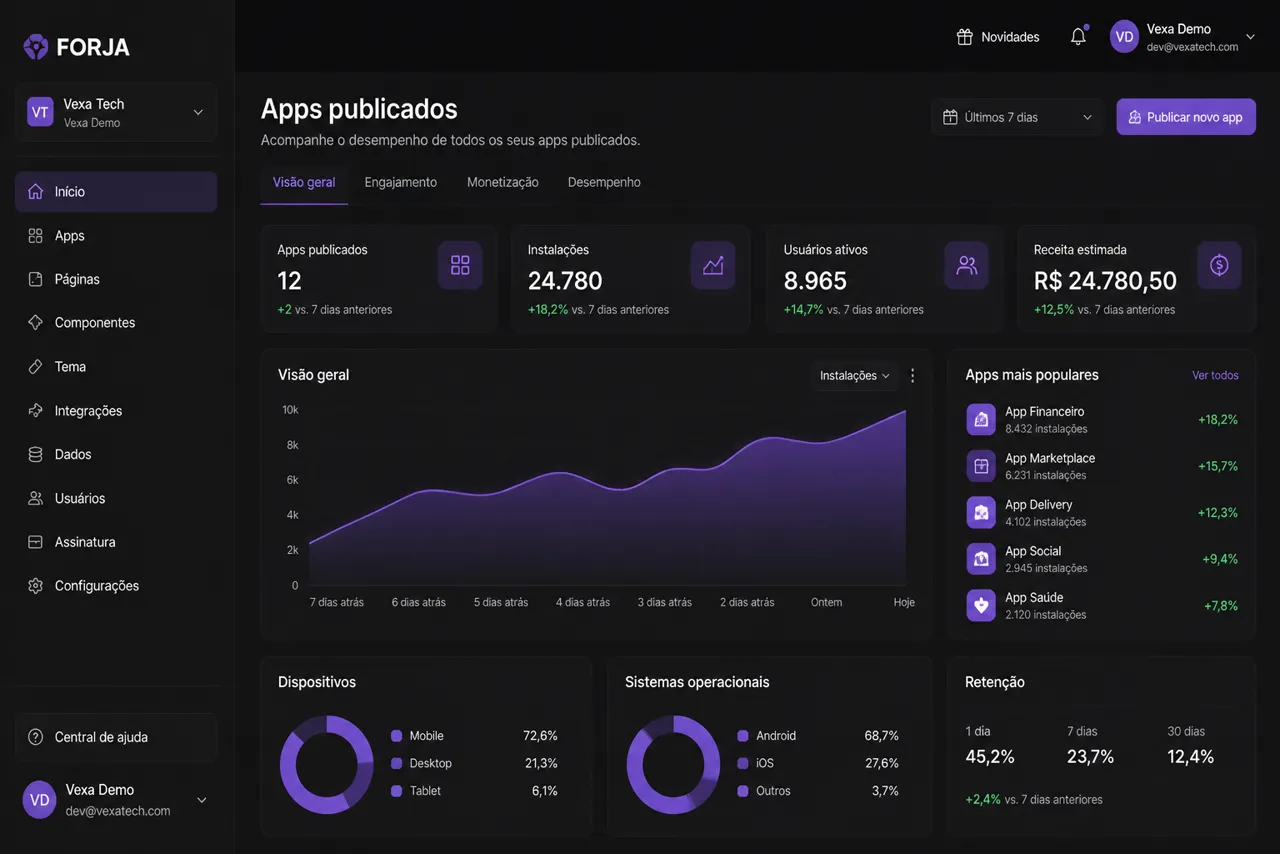Click the App Marketplace name text

1050,459
